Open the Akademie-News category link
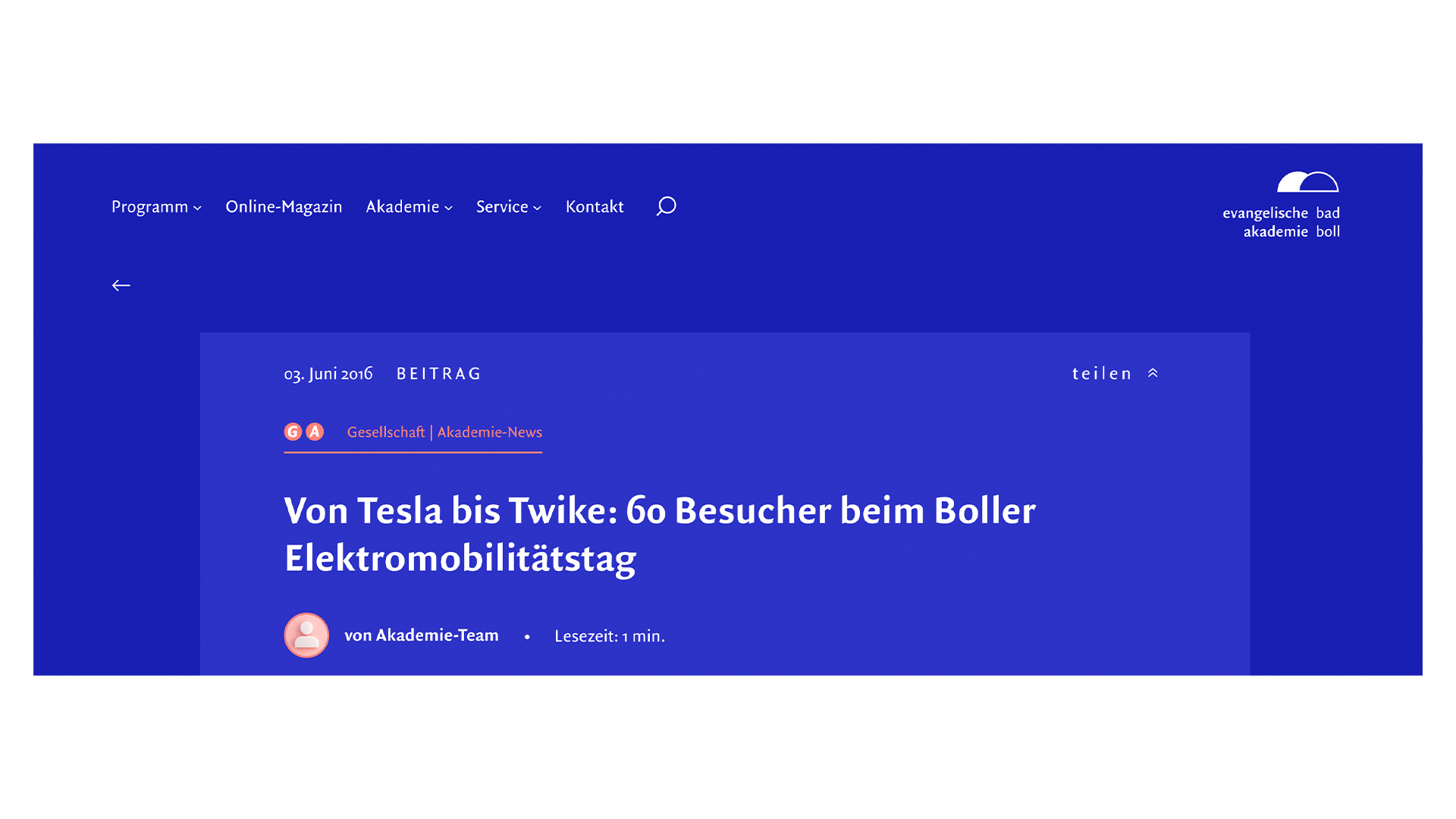 click(x=490, y=432)
